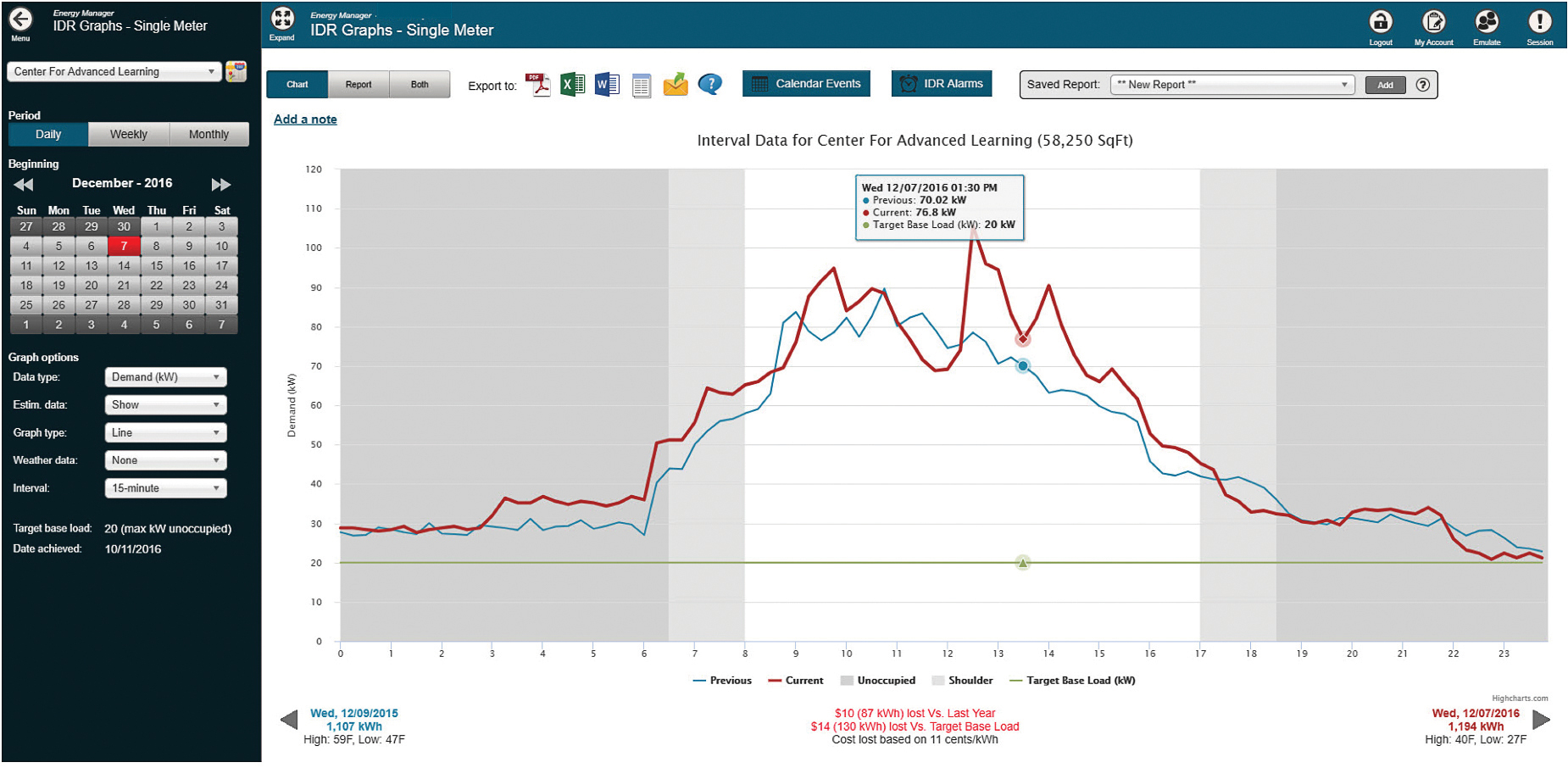This screenshot has height=768, width=1568.
Task: Toggle the Previous series in chart legend
Action: 721,681
